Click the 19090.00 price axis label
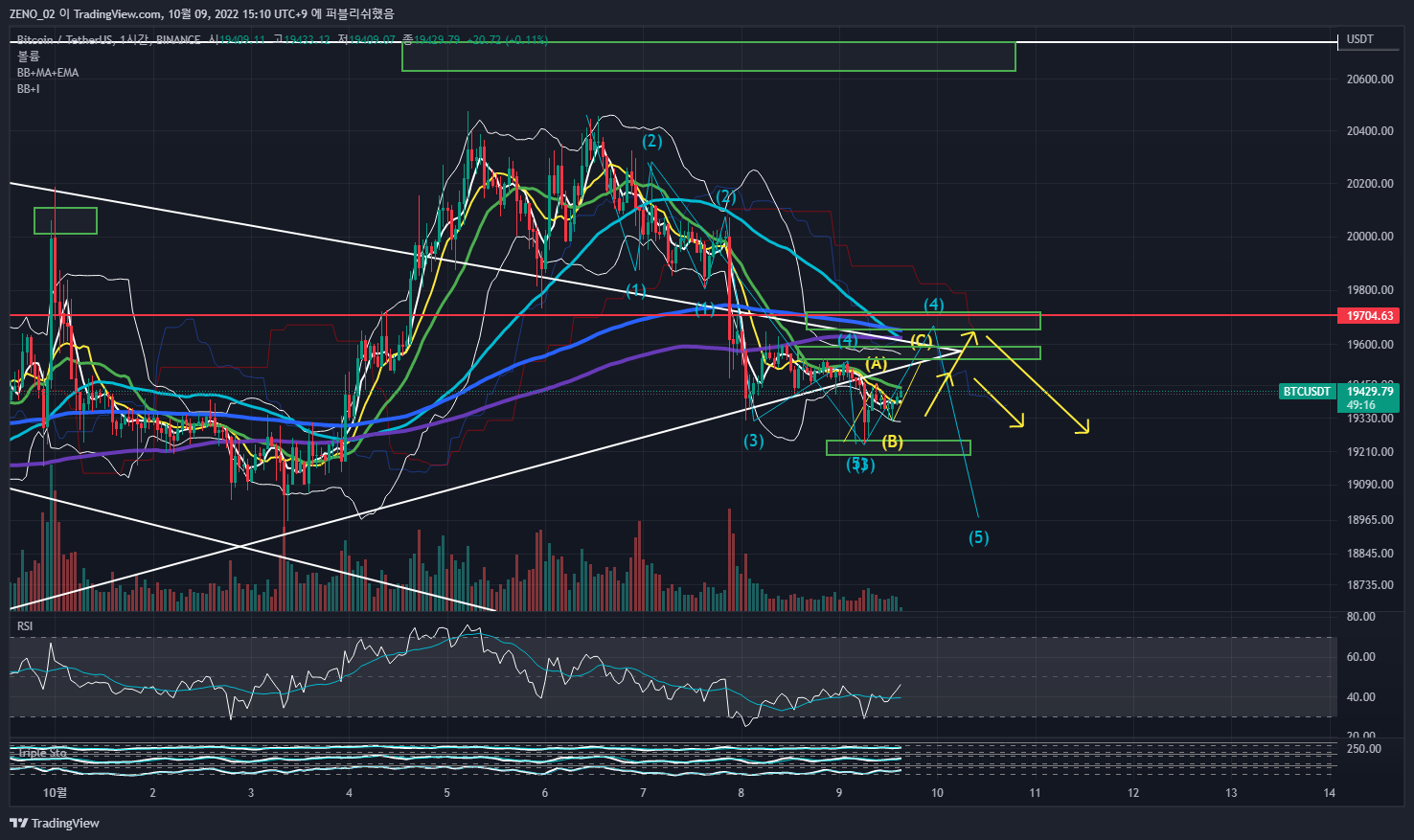 pyautogui.click(x=1370, y=485)
